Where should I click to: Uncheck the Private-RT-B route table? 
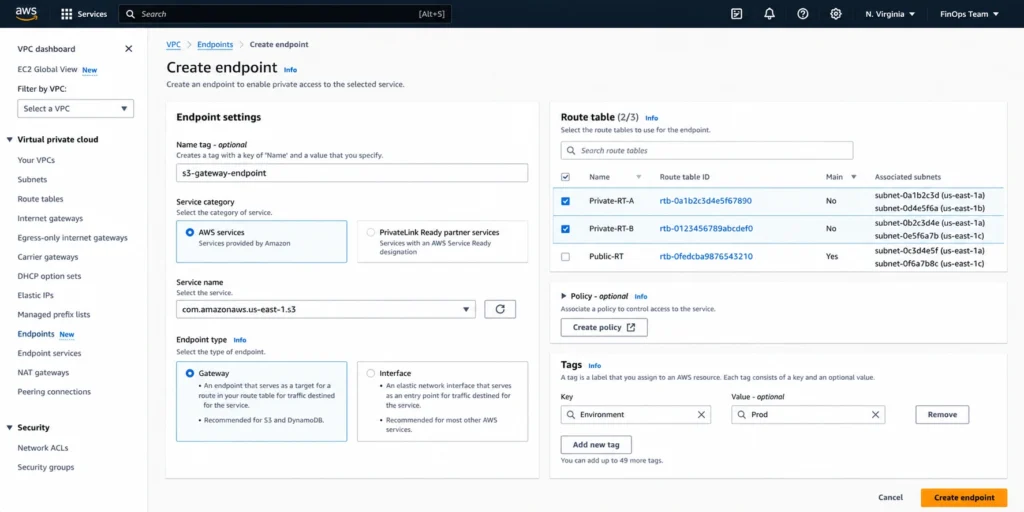pyautogui.click(x=566, y=229)
